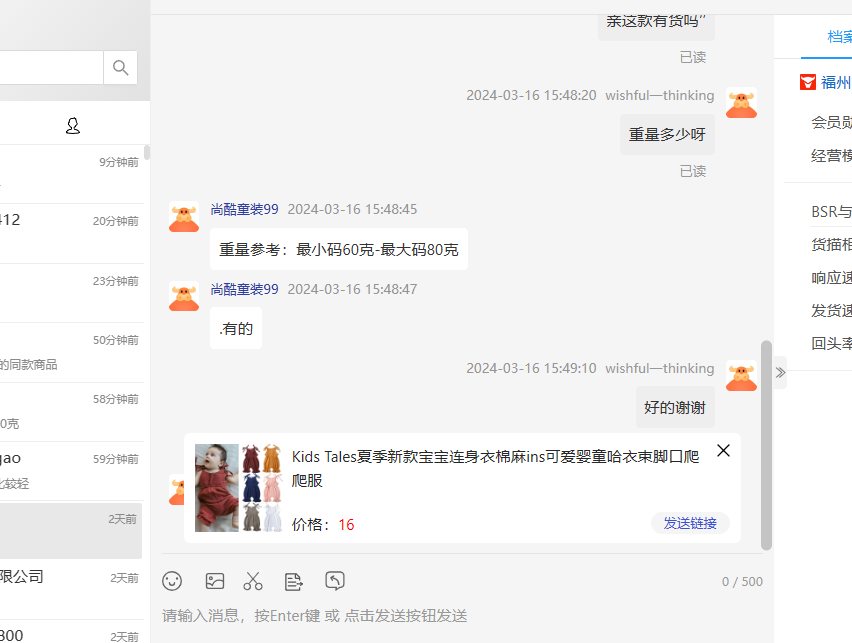
Task: Click the message bubble 好的谢谢
Action: coord(675,408)
